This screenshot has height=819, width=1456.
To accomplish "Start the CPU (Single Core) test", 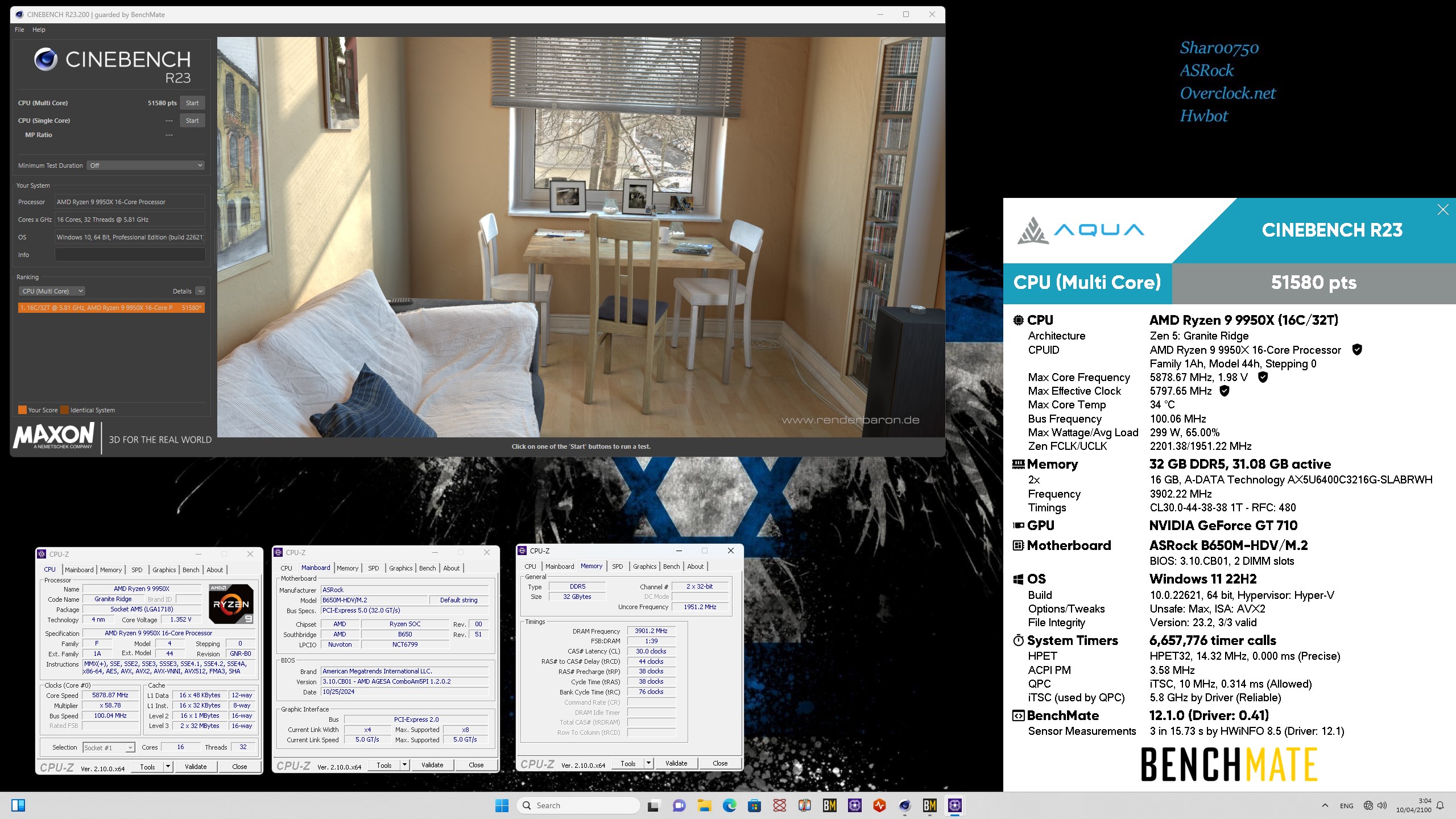I will (x=192, y=121).
